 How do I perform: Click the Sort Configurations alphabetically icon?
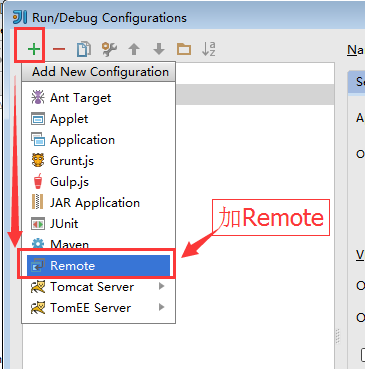tap(209, 49)
